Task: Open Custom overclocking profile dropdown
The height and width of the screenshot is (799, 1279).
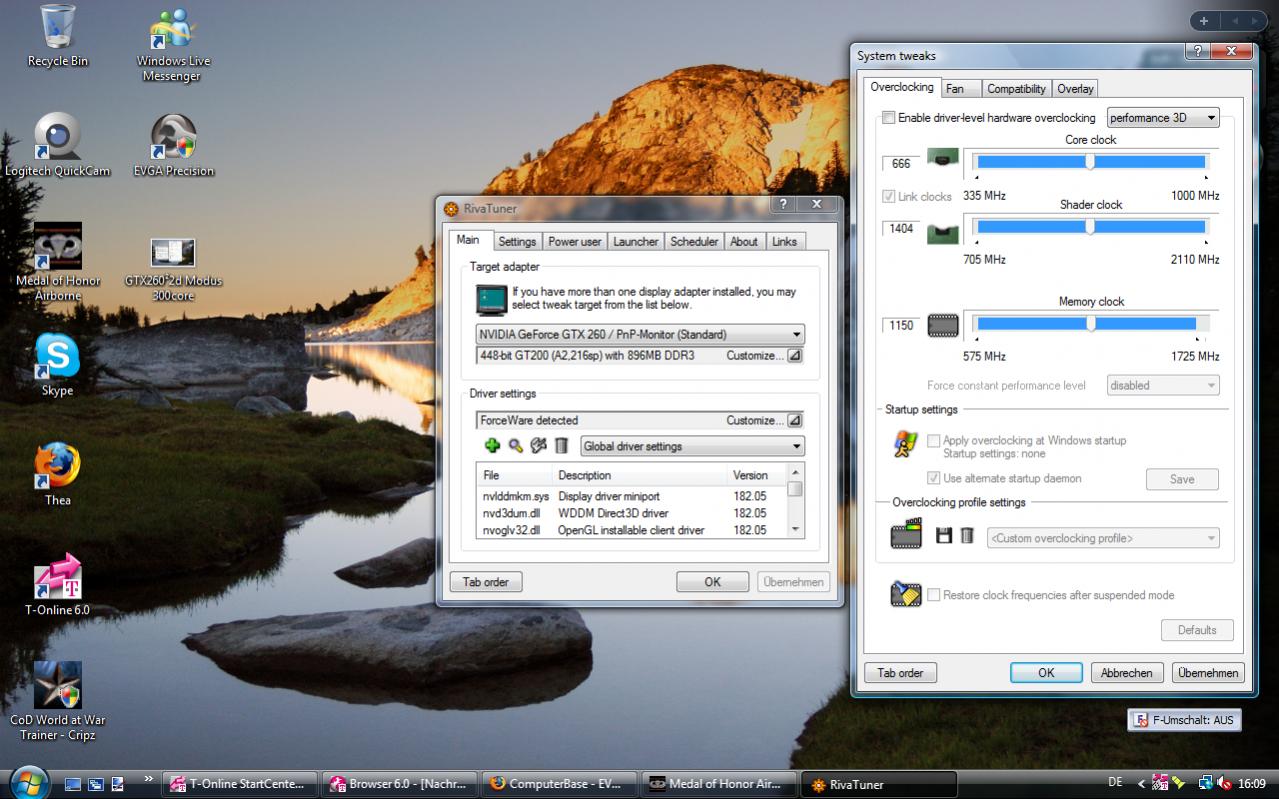Action: tap(1103, 538)
